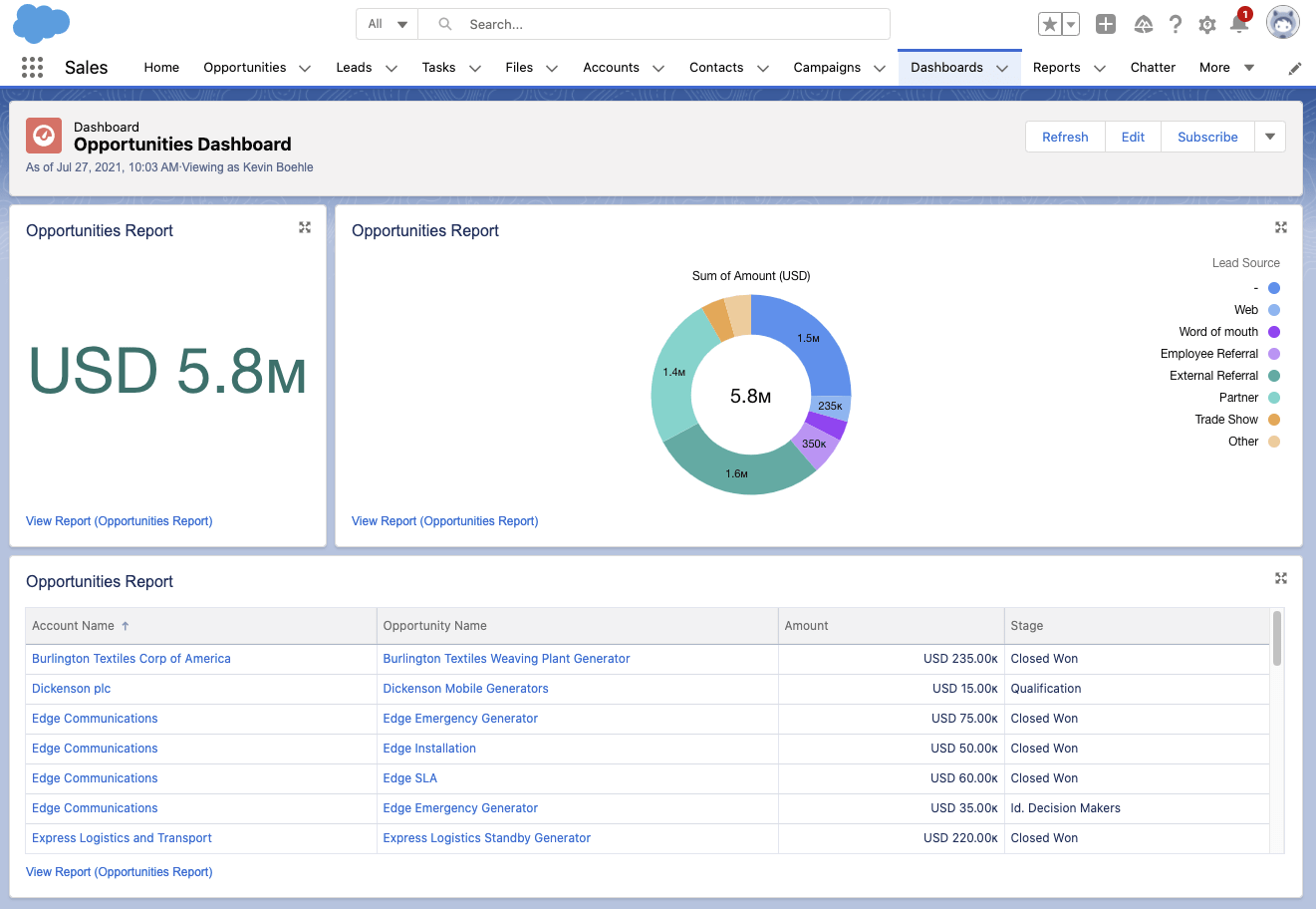Expand the donut chart widget to fullscreen
This screenshot has width=1316, height=909.
pyautogui.click(x=1281, y=227)
